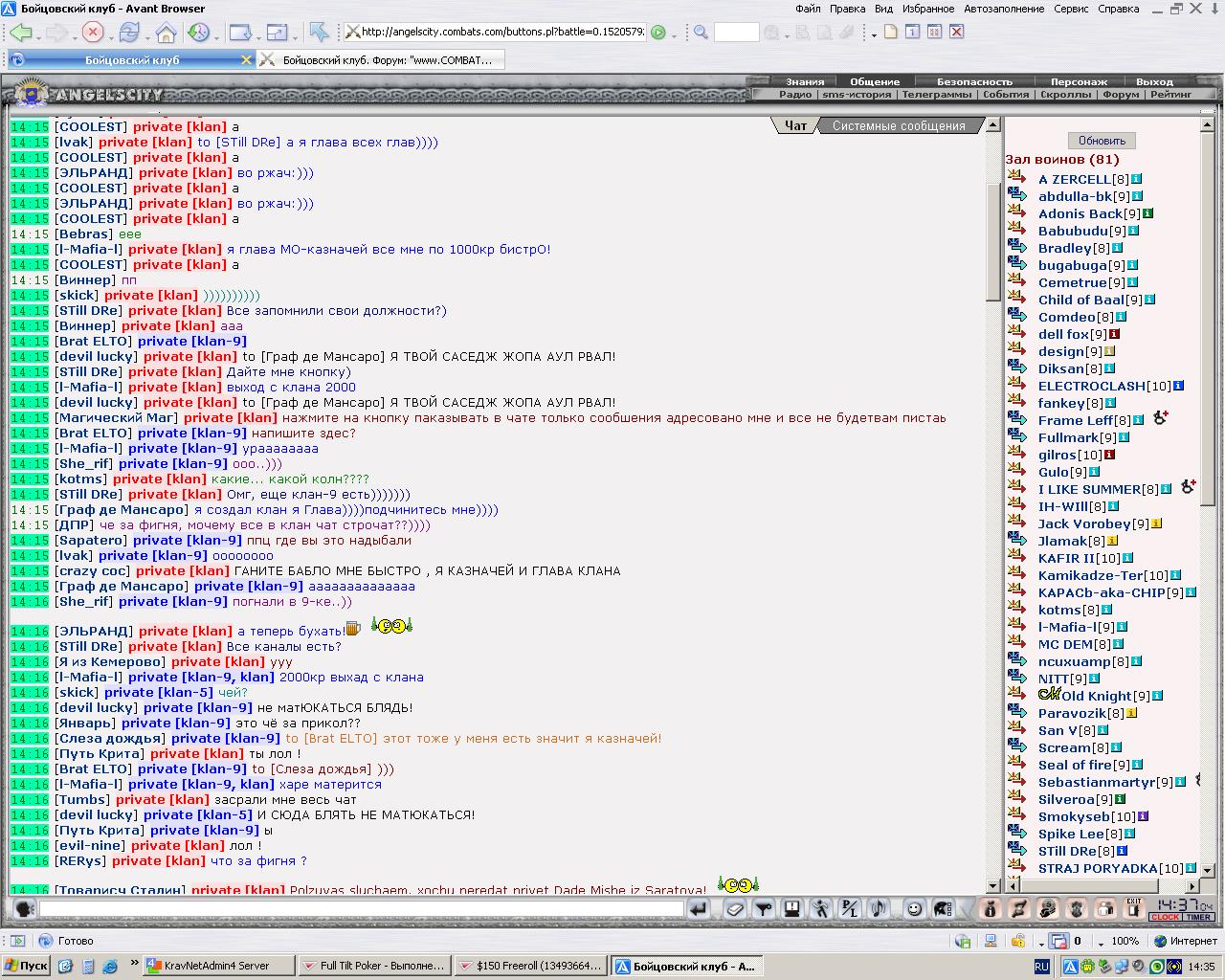Click the Рейтинг link
This screenshot has height=980, width=1225.
[1170, 94]
